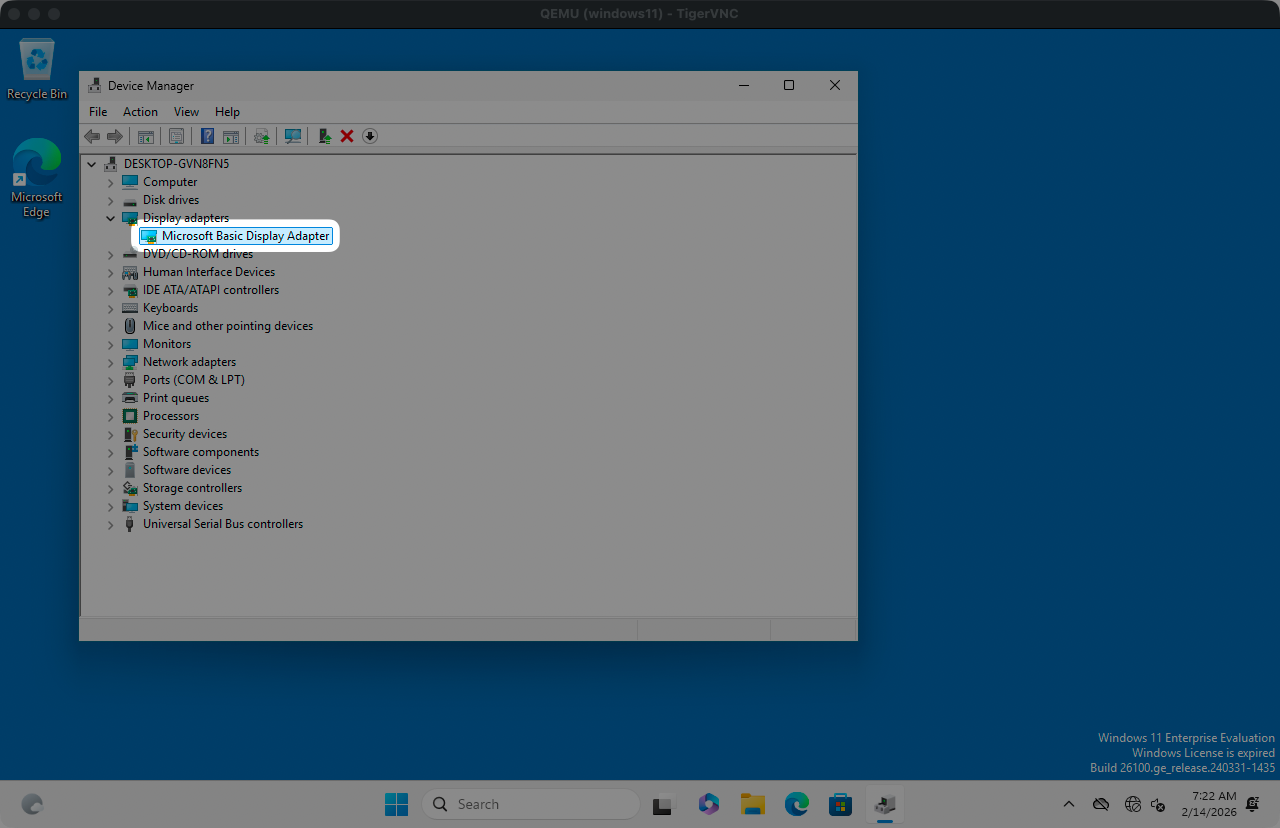Expand the Universal Serial Bus controllers node

click(x=110, y=524)
